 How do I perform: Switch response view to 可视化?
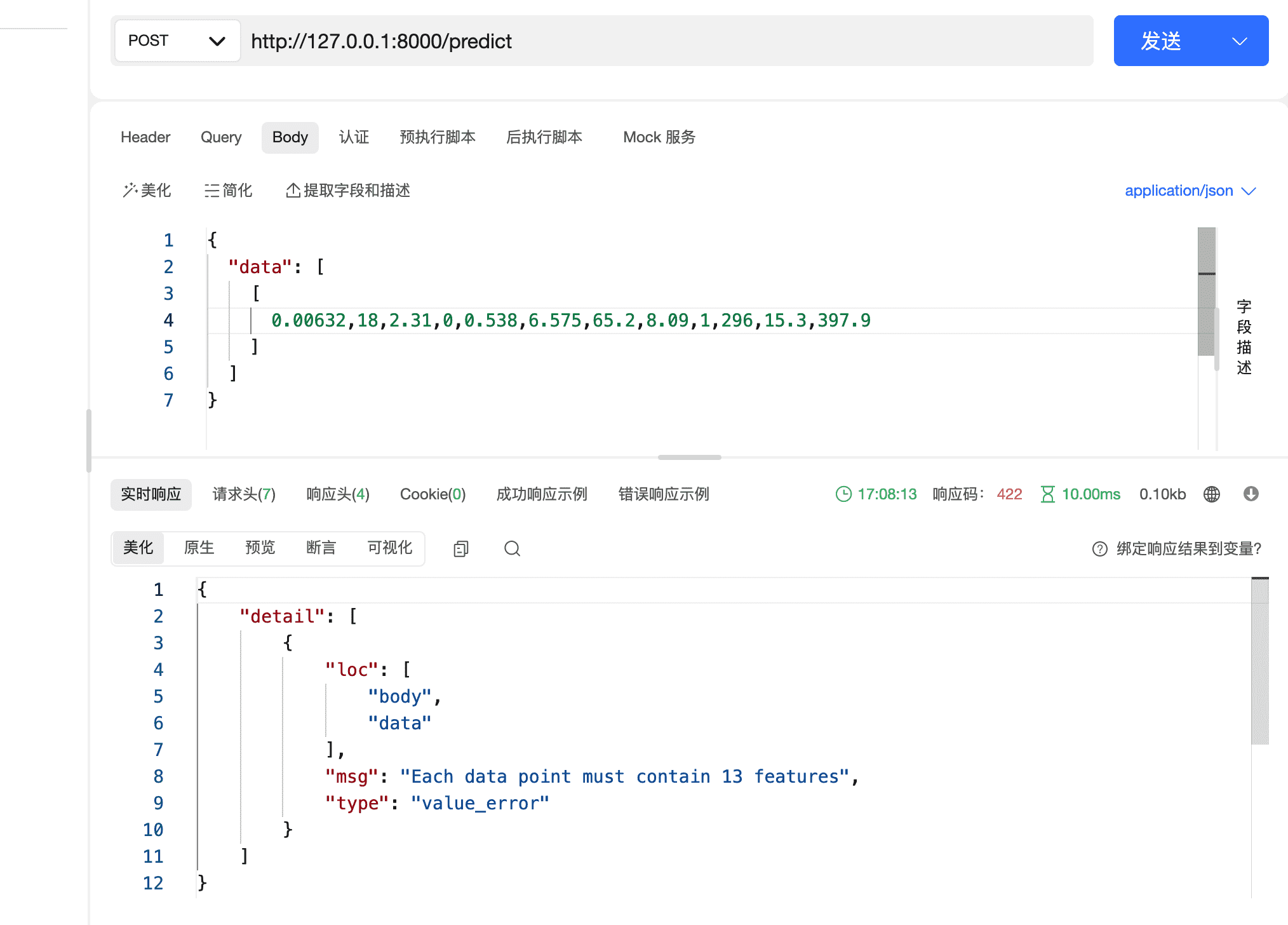[390, 548]
